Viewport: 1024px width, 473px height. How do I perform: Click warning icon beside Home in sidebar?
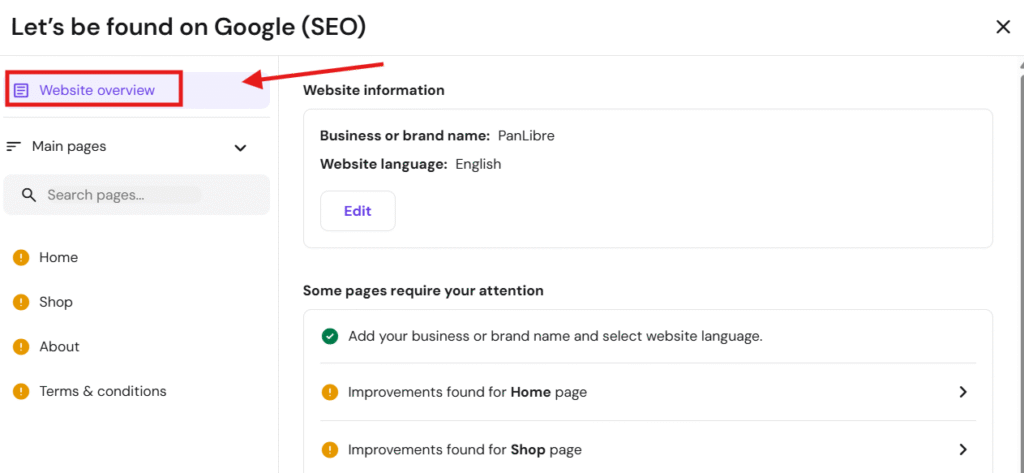tap(22, 257)
